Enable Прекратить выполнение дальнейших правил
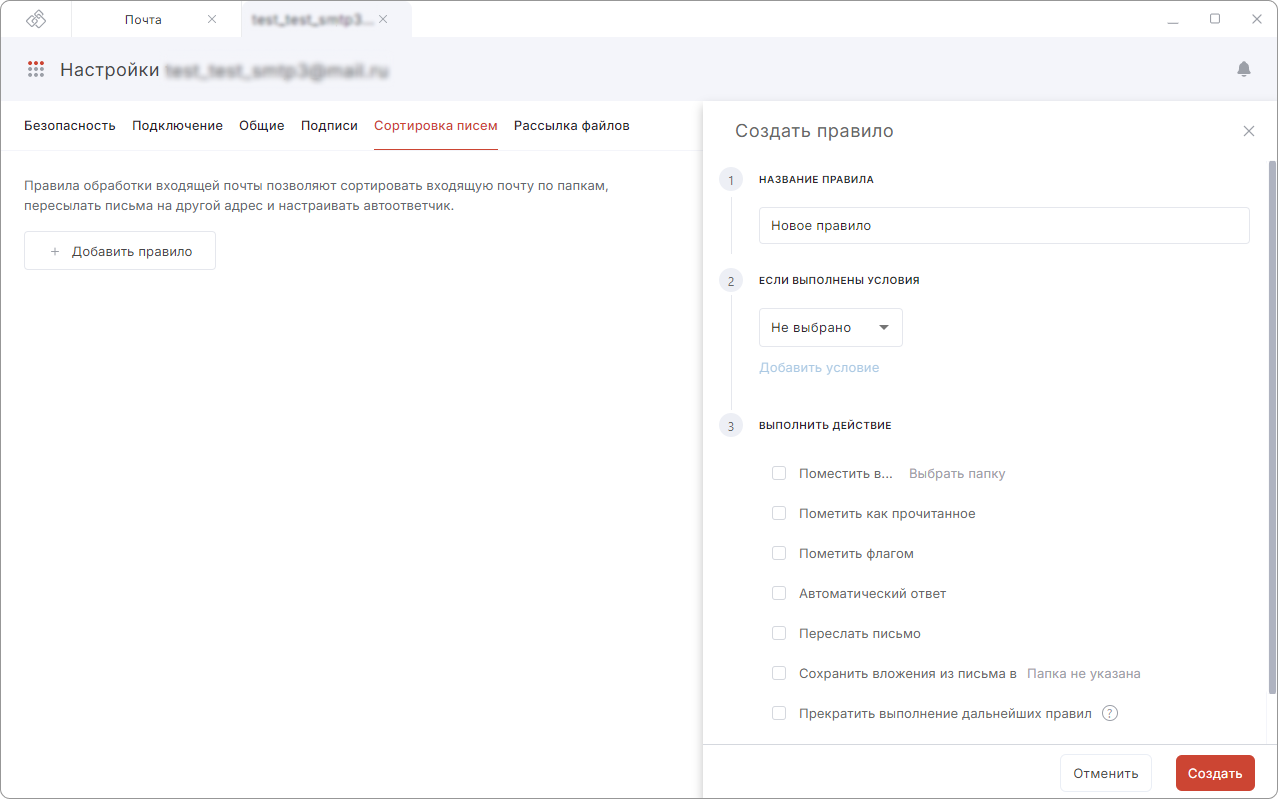Image resolution: width=1278 pixels, height=799 pixels. pos(779,713)
